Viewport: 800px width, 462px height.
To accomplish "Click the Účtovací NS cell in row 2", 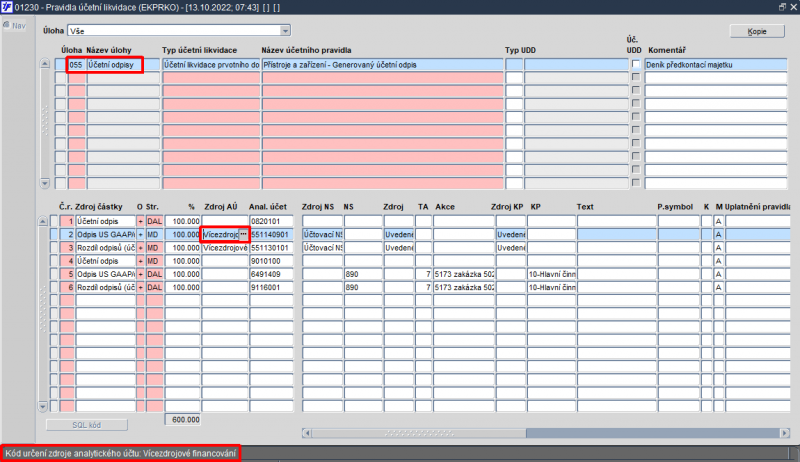I will [322, 235].
